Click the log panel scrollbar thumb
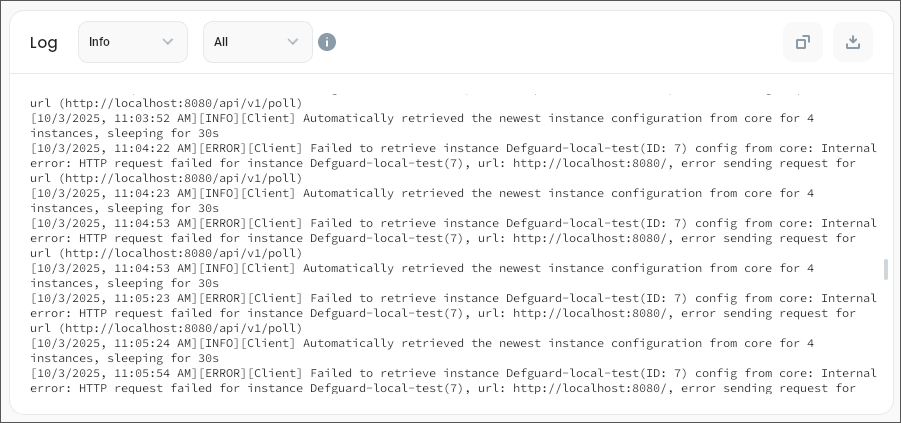 [886, 269]
